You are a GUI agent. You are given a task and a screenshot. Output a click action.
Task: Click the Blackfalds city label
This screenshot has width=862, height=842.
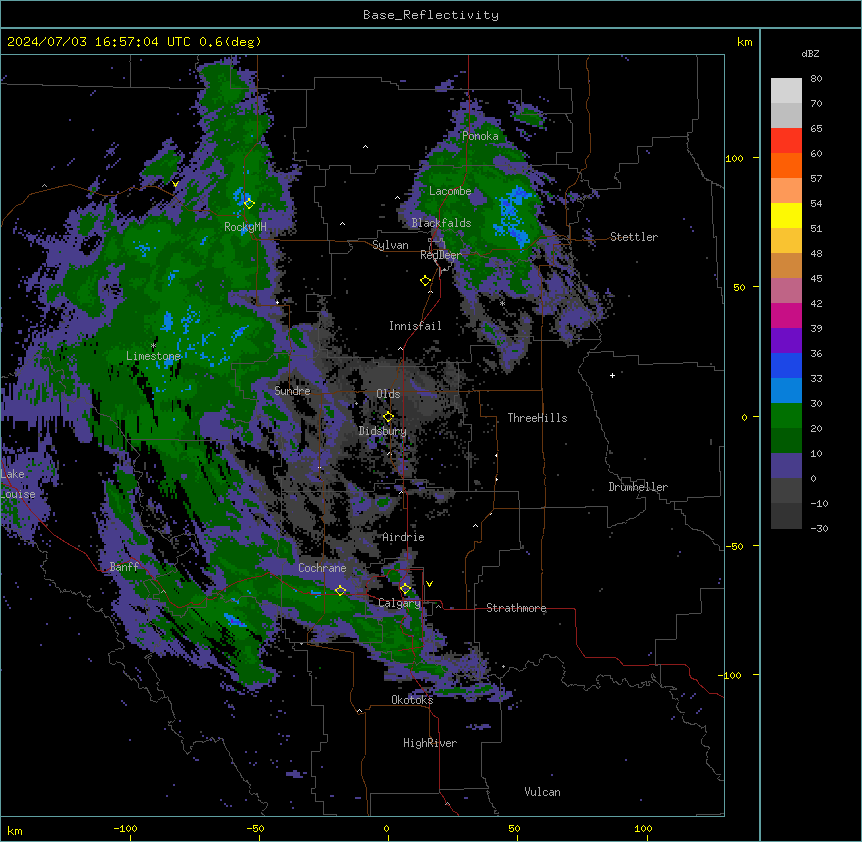441,223
